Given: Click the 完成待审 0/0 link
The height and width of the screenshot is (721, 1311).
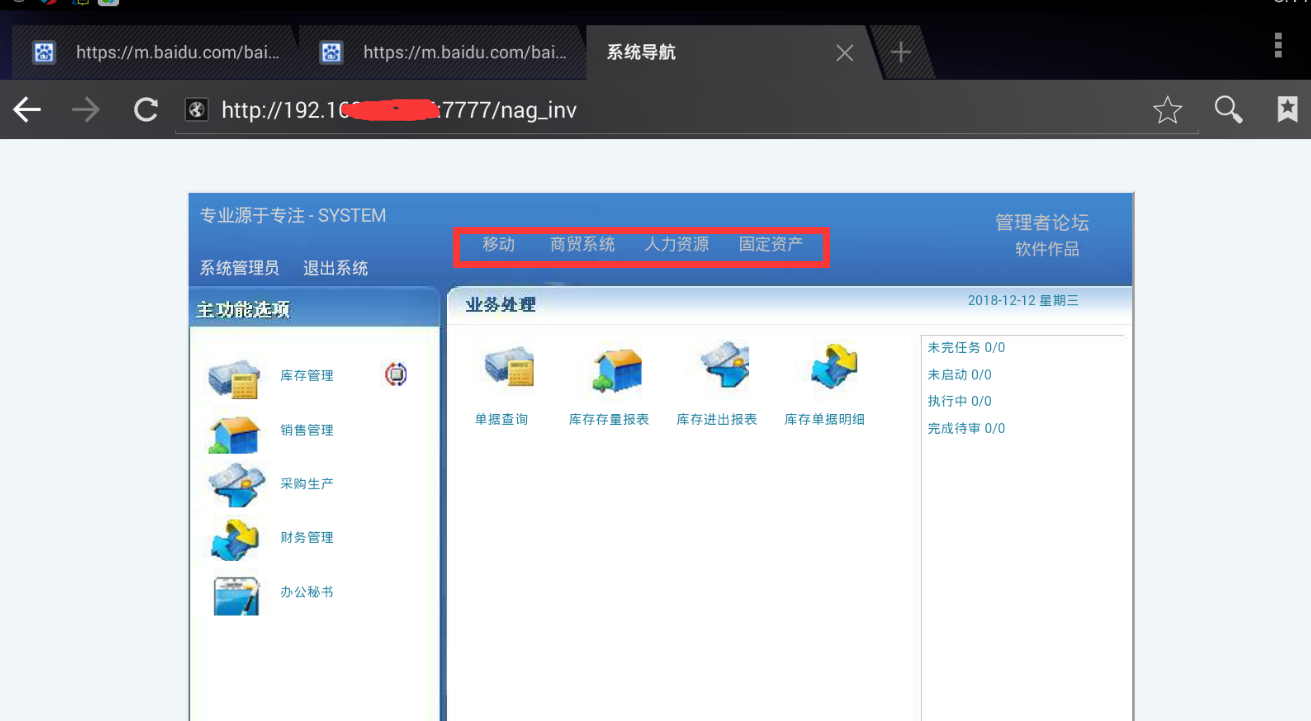Looking at the screenshot, I should pos(966,429).
